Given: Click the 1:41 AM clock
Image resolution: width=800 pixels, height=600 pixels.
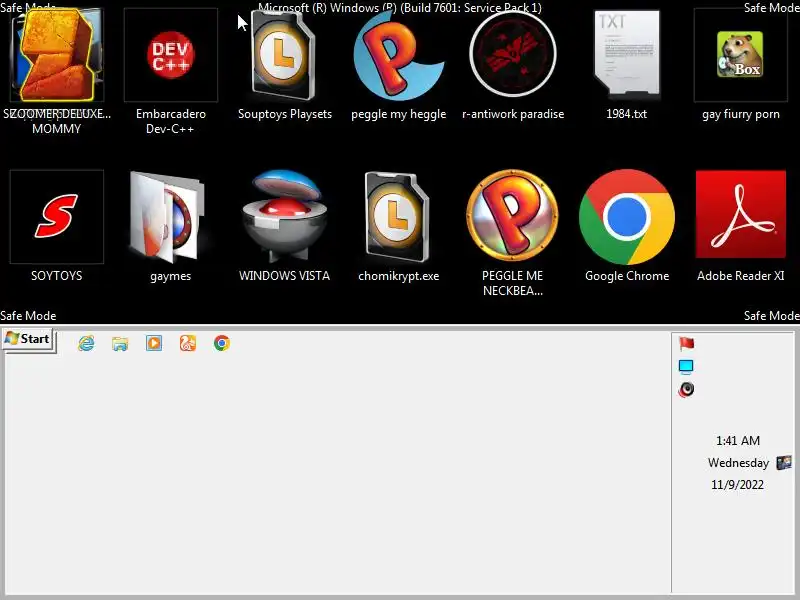Looking at the screenshot, I should [x=738, y=441].
